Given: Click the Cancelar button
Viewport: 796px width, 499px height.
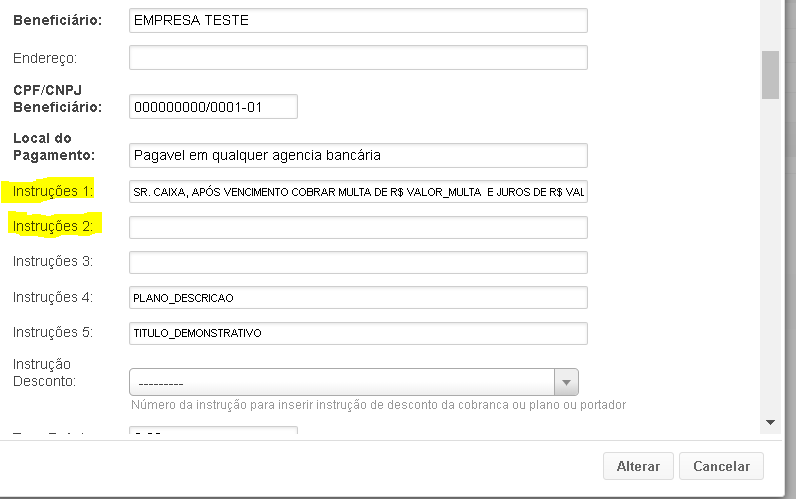Looking at the screenshot, I should pos(721,466).
